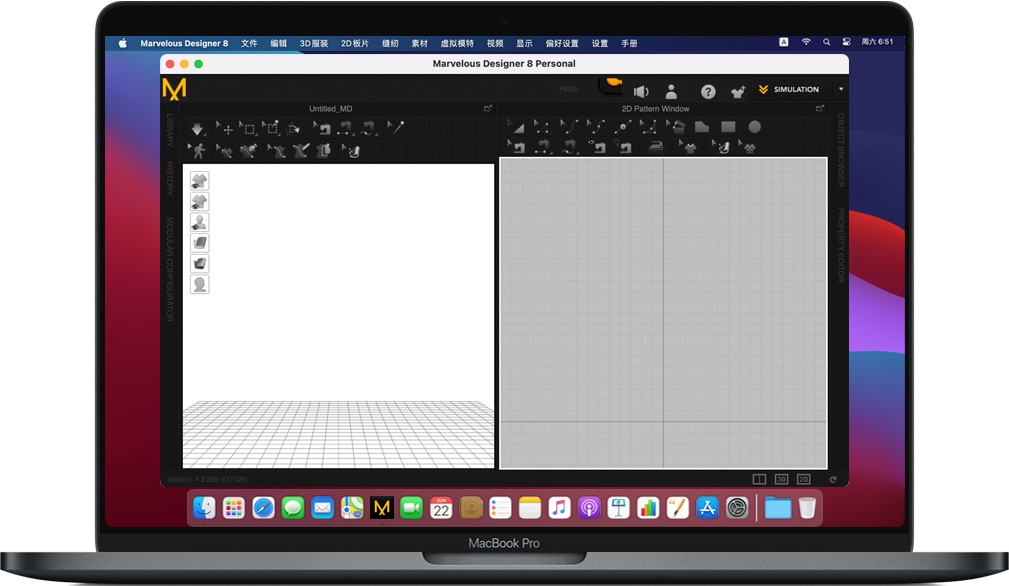Toggle Show Garment visibility button
The width and height of the screenshot is (1009, 586).
pos(199,181)
